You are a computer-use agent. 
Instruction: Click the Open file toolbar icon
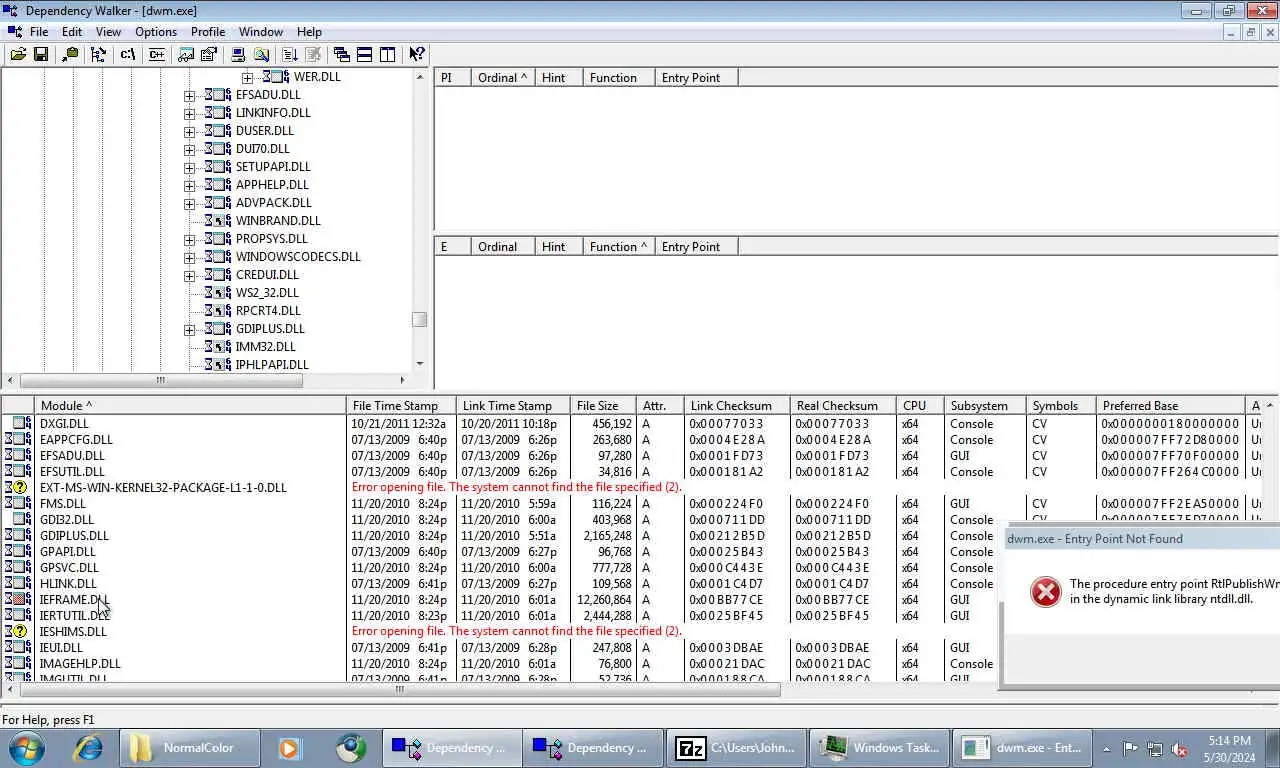click(x=18, y=55)
